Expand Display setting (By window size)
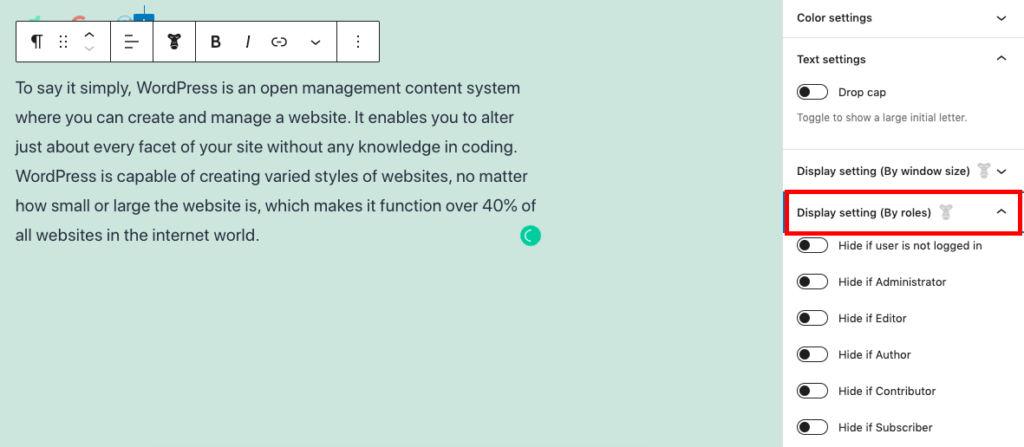This screenshot has width=1024, height=447. point(903,171)
